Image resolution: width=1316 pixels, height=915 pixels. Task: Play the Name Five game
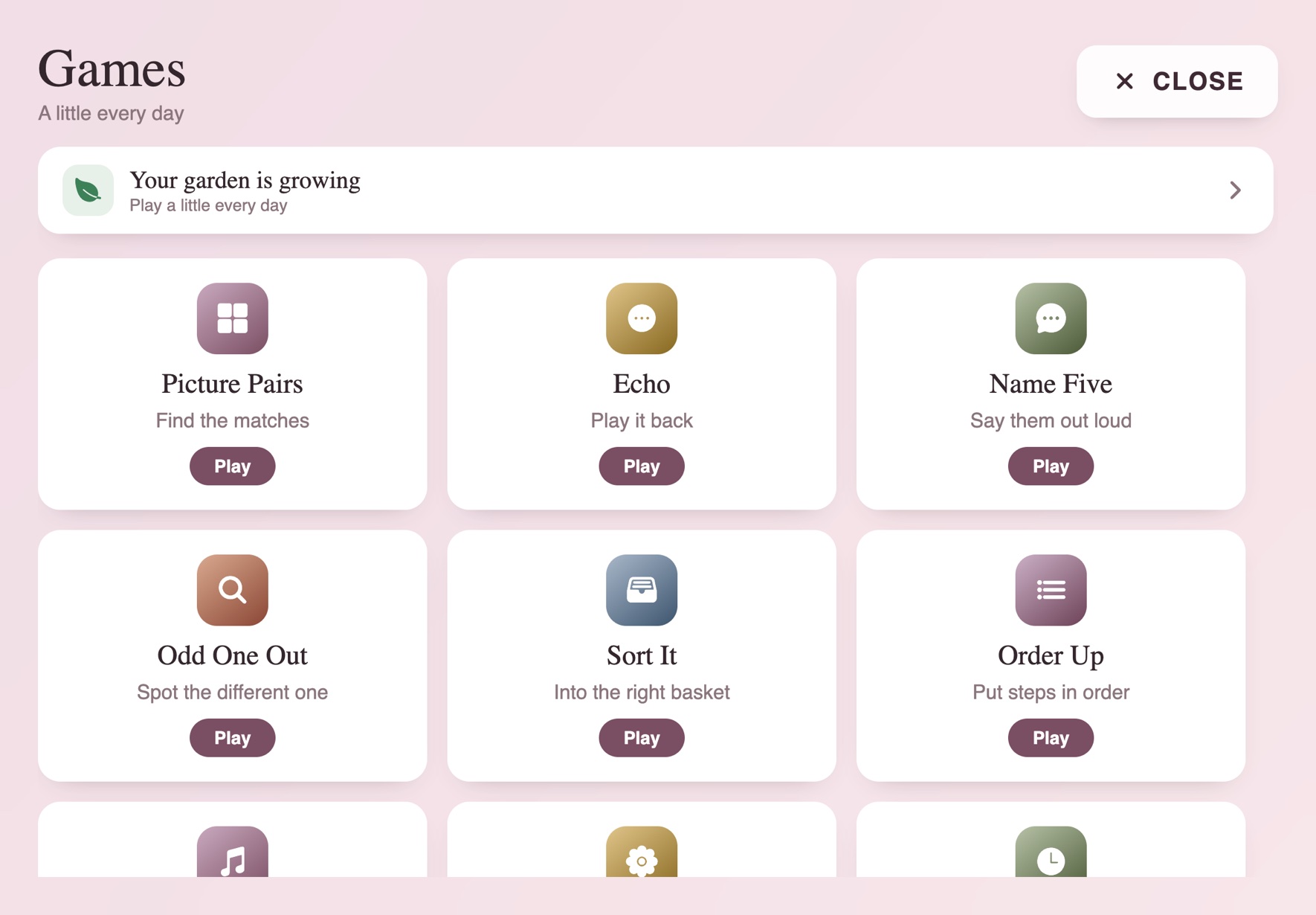[x=1051, y=466]
